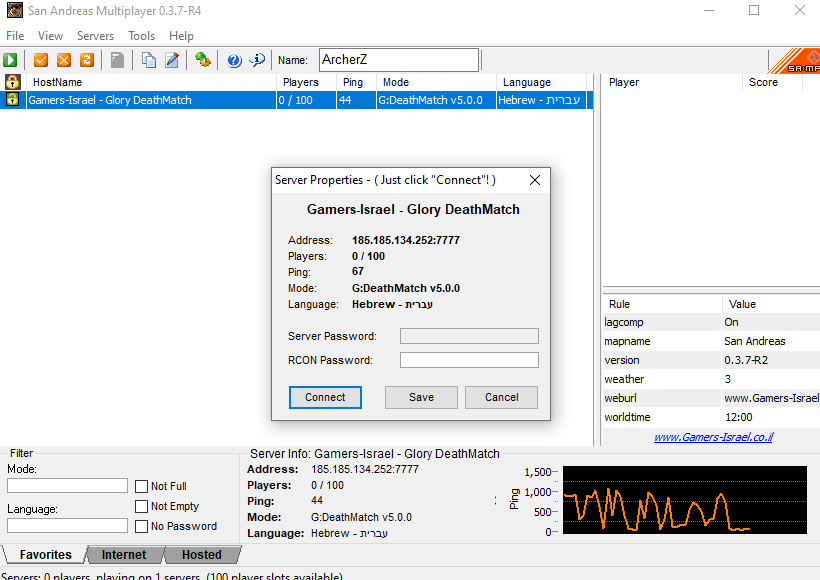The image size is (820, 580).
Task: Click the 'mapname' rule row
Action: (711, 342)
